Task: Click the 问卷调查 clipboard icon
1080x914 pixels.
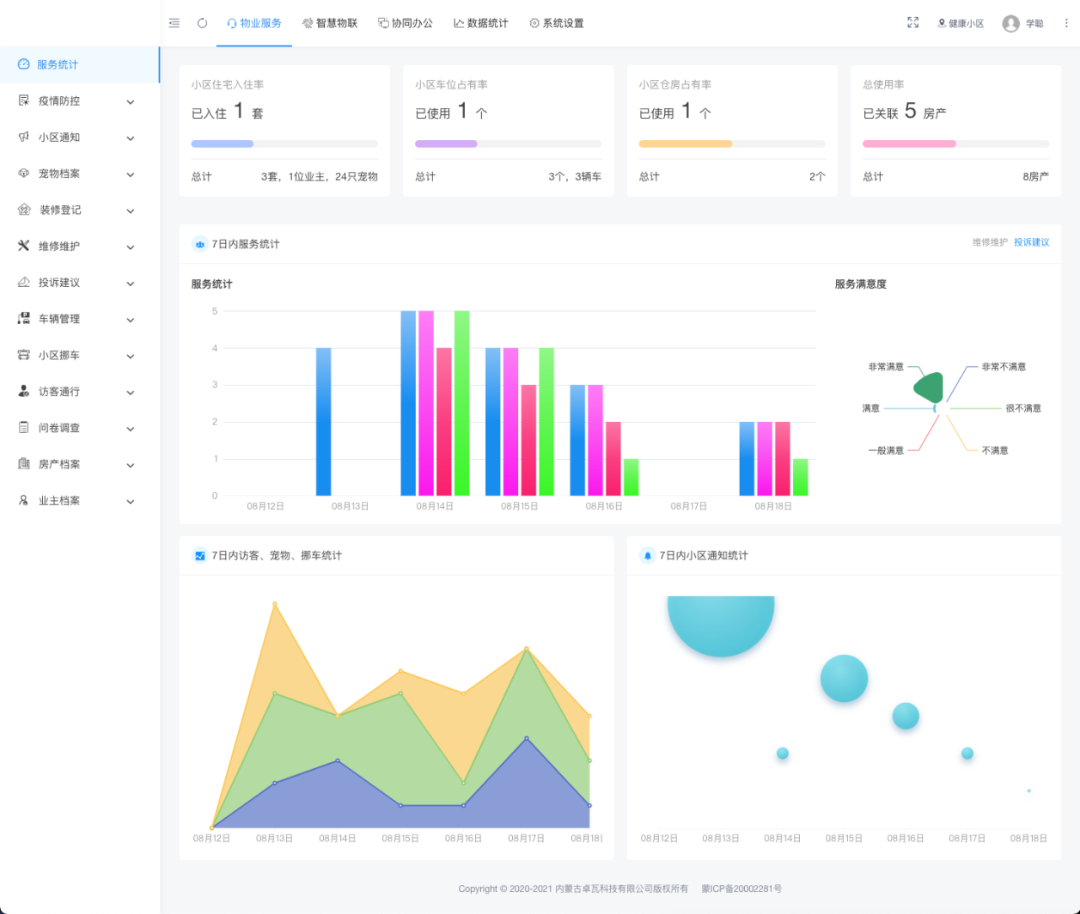Action: click(x=23, y=428)
